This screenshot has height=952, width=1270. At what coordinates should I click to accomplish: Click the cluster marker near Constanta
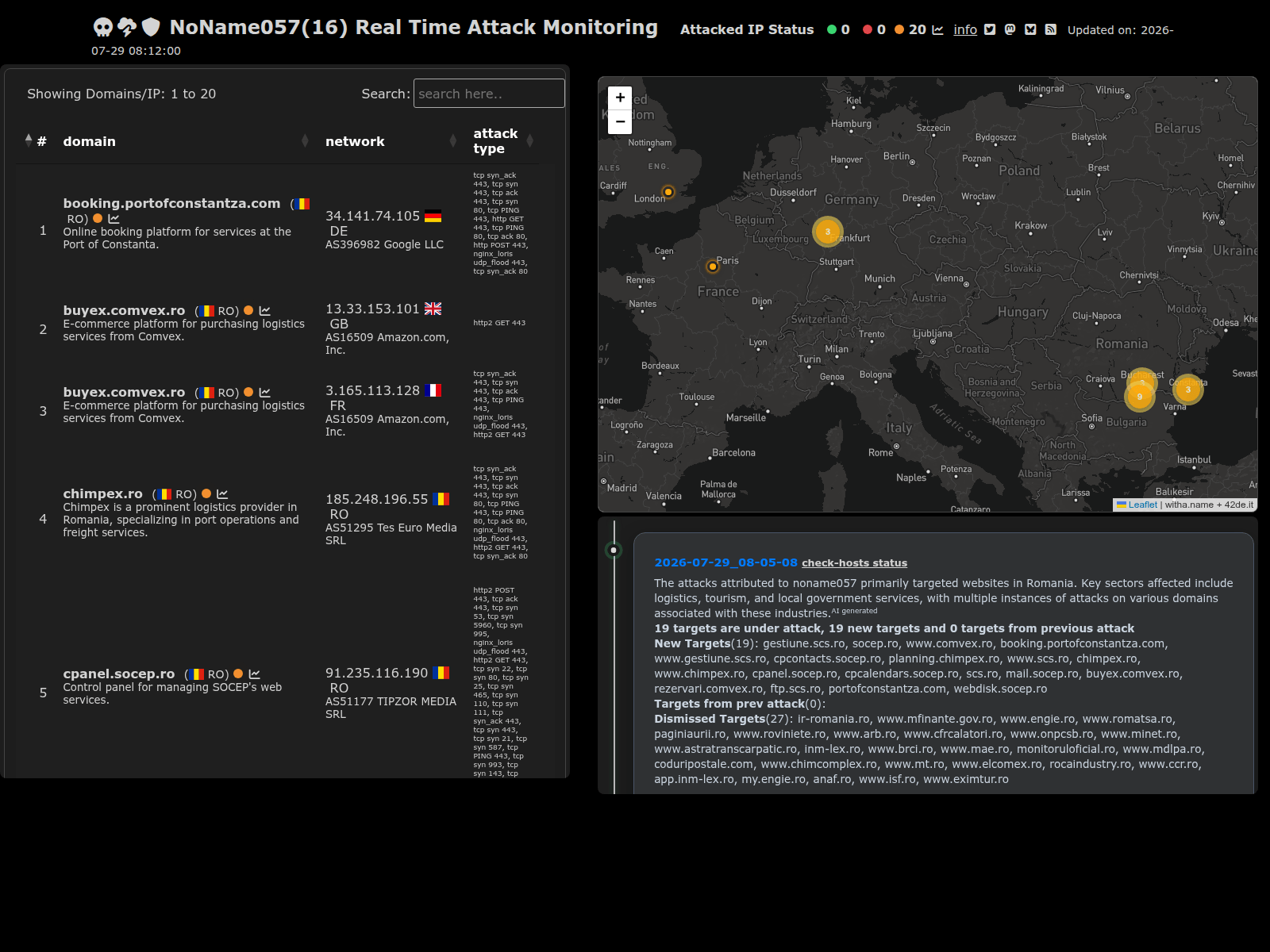(x=1188, y=390)
